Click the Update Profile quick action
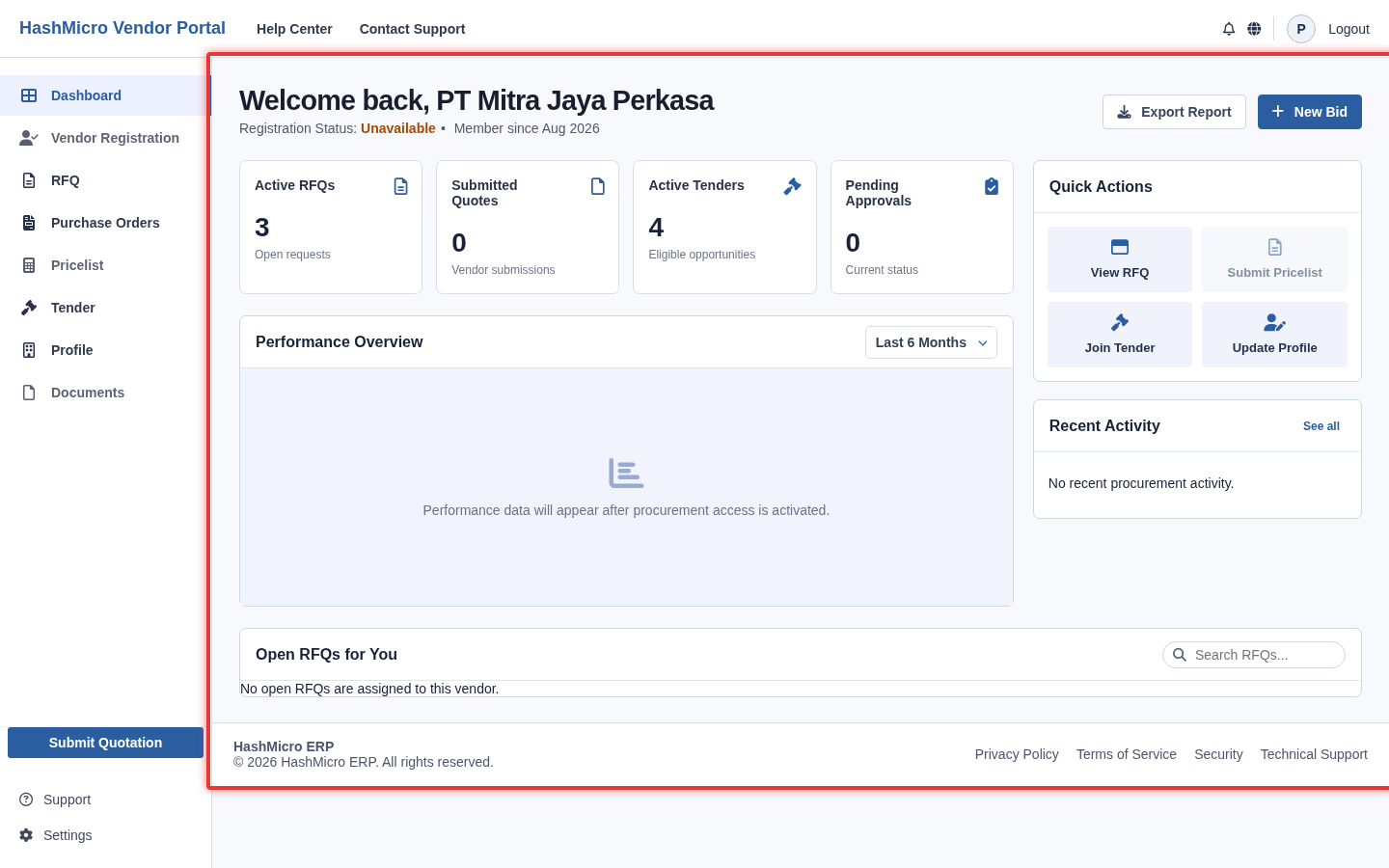The image size is (1389, 868). coord(1274,335)
